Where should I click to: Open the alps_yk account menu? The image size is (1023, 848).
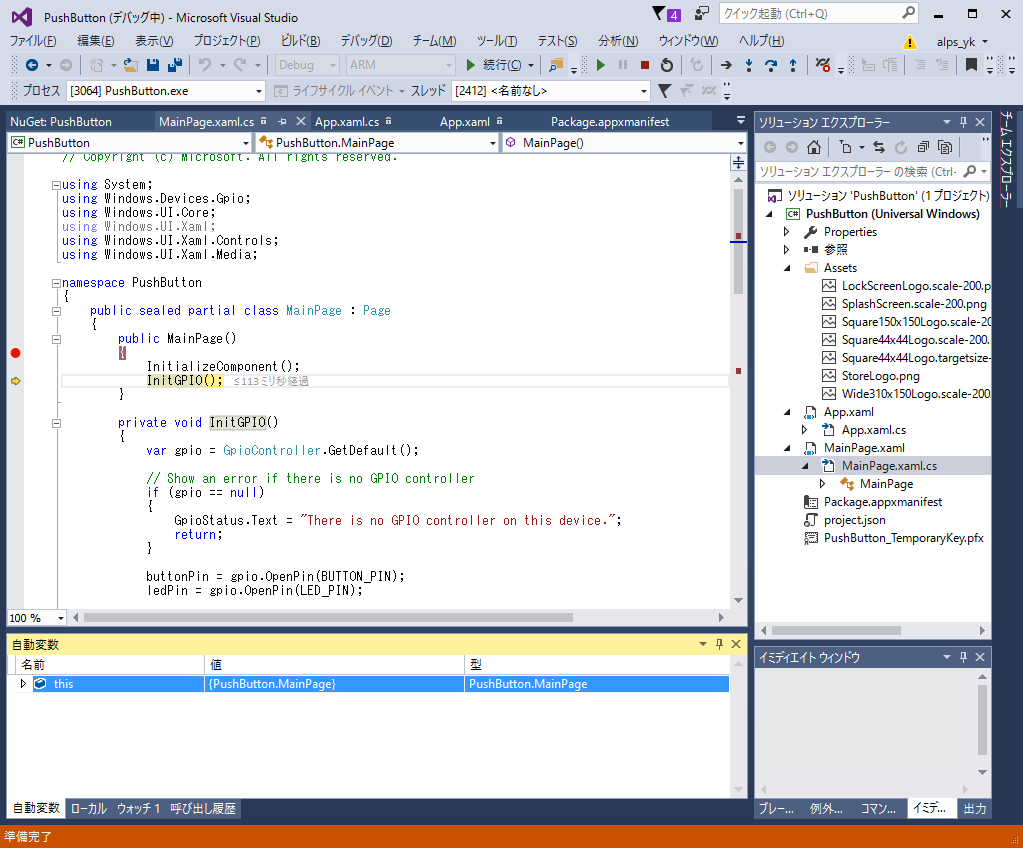[962, 42]
